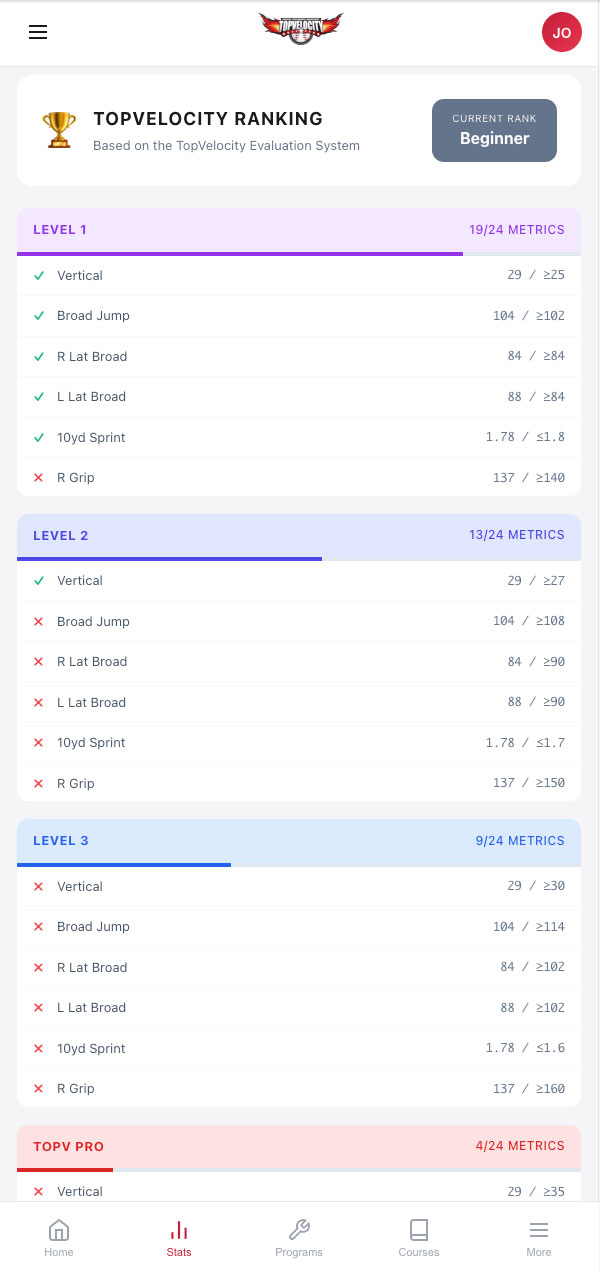Tap the red X next to R Grip

(38, 478)
